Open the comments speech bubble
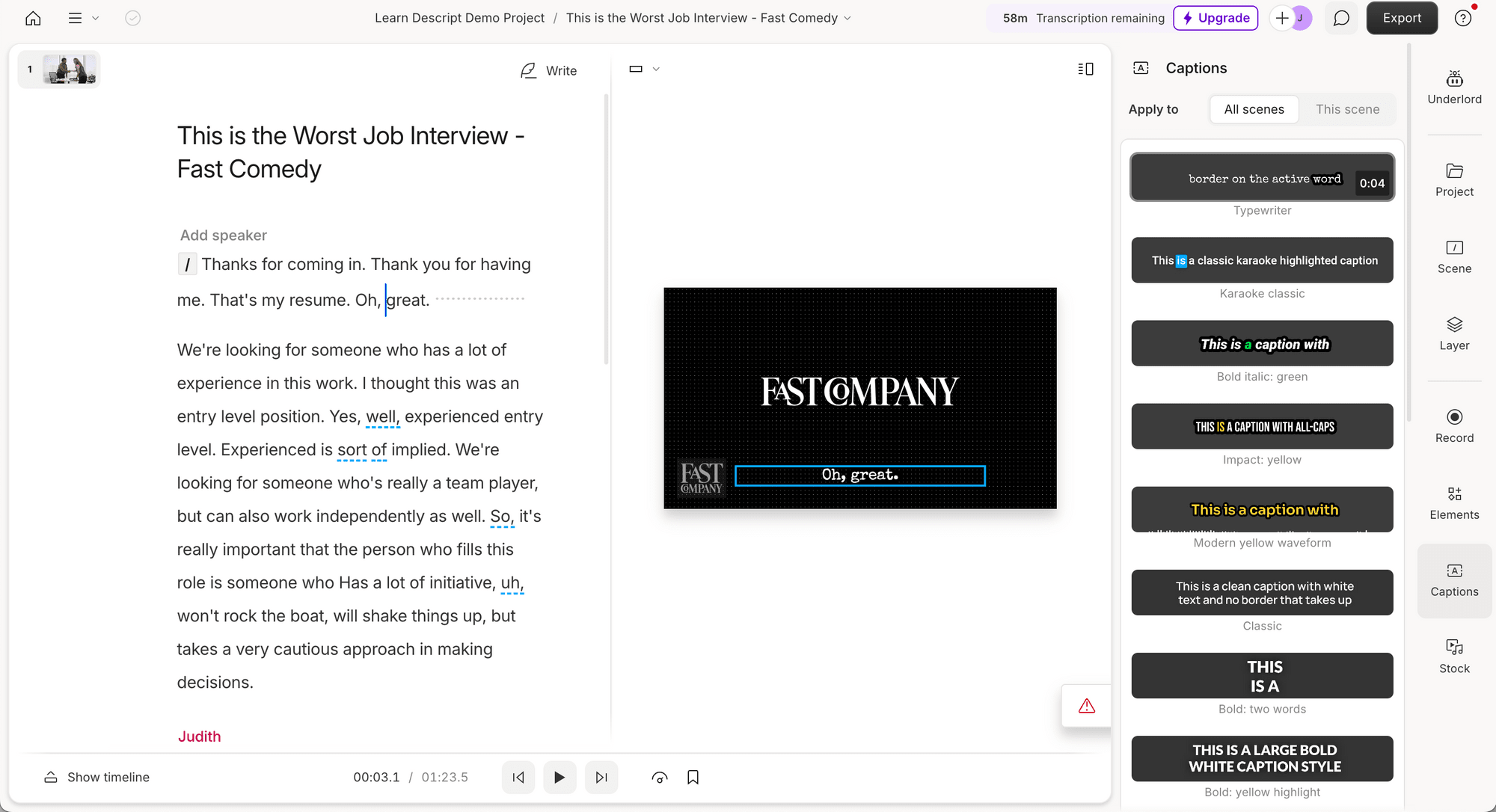Viewport: 1496px width, 812px height. click(1341, 18)
